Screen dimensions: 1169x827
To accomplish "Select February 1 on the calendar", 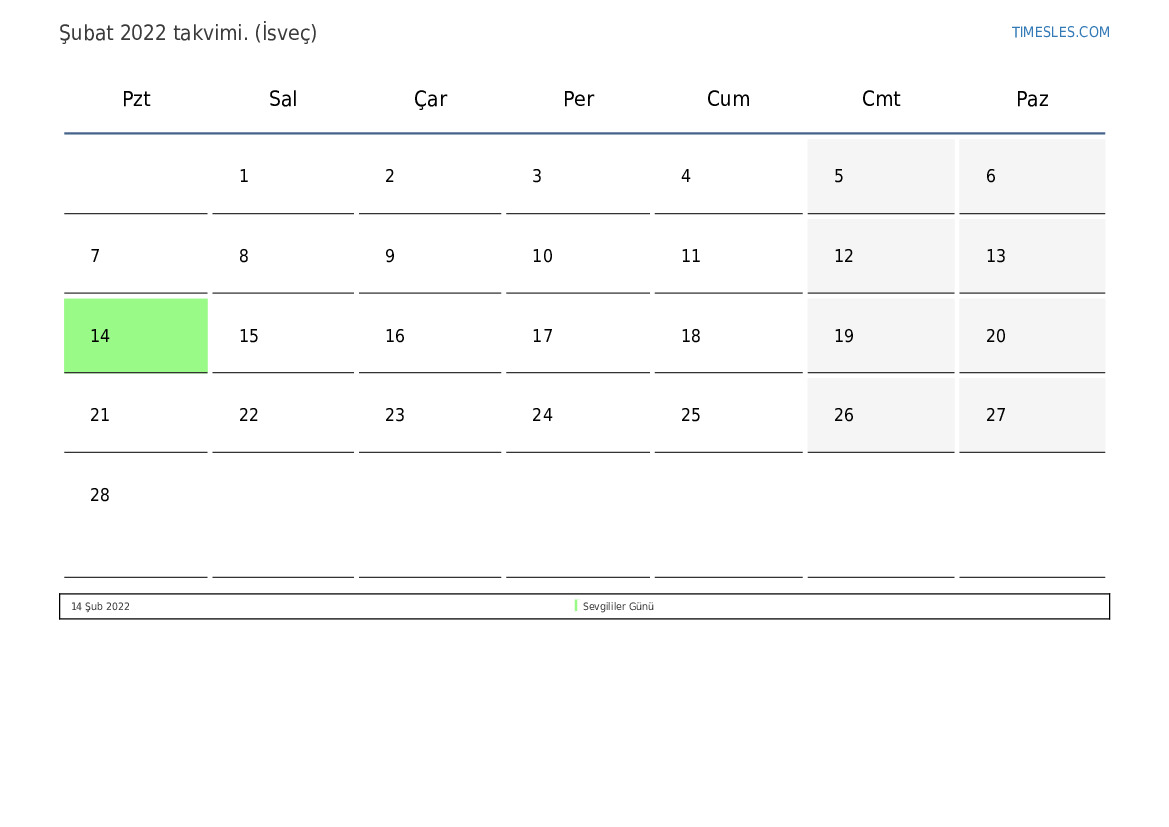I will pyautogui.click(x=283, y=177).
